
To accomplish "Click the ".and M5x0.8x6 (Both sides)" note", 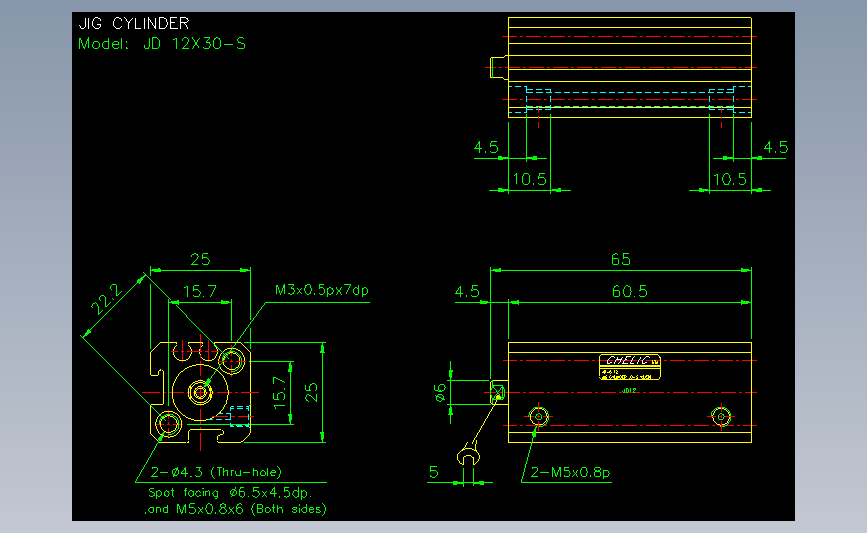I will pyautogui.click(x=236, y=509).
